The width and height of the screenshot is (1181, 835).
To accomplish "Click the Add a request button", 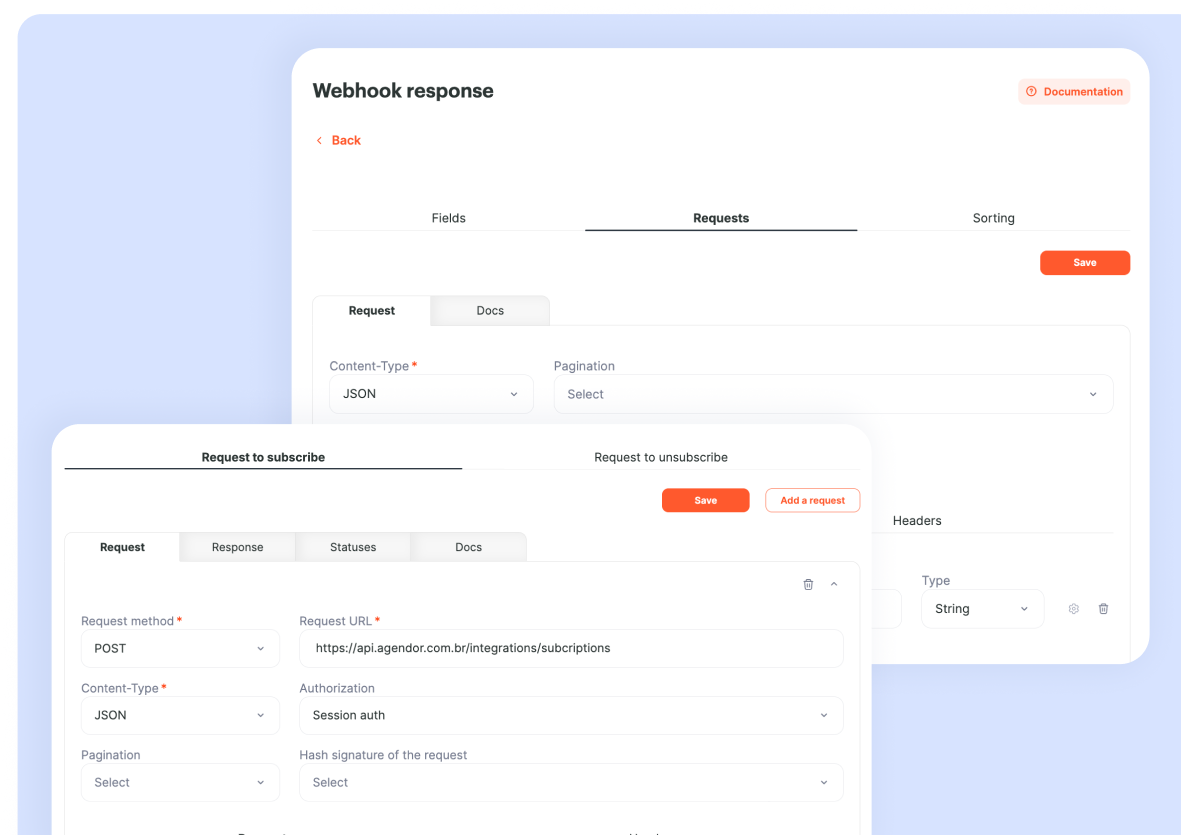I will [813, 500].
